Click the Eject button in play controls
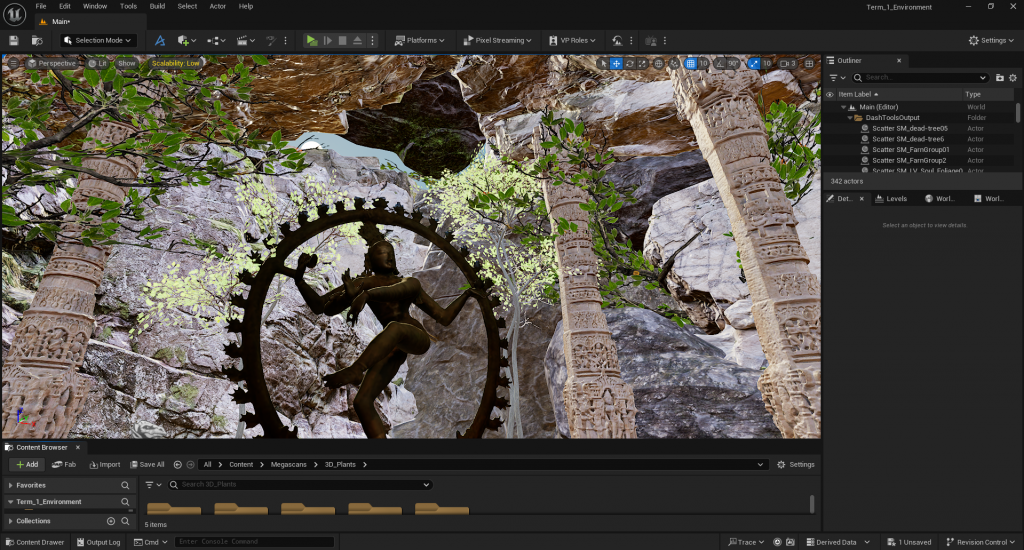This screenshot has width=1024, height=550. tap(357, 40)
